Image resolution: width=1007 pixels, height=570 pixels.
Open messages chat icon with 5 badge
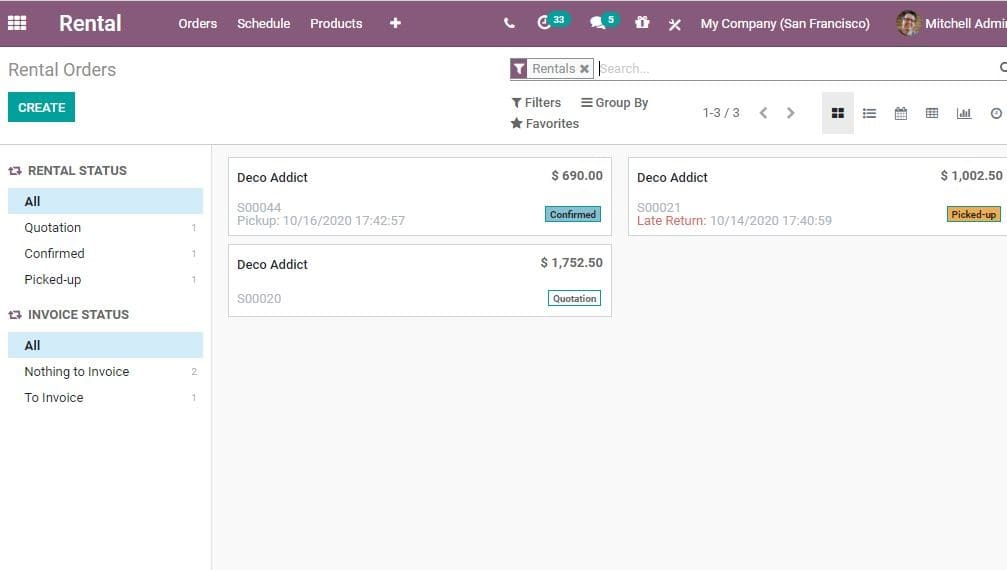604,22
